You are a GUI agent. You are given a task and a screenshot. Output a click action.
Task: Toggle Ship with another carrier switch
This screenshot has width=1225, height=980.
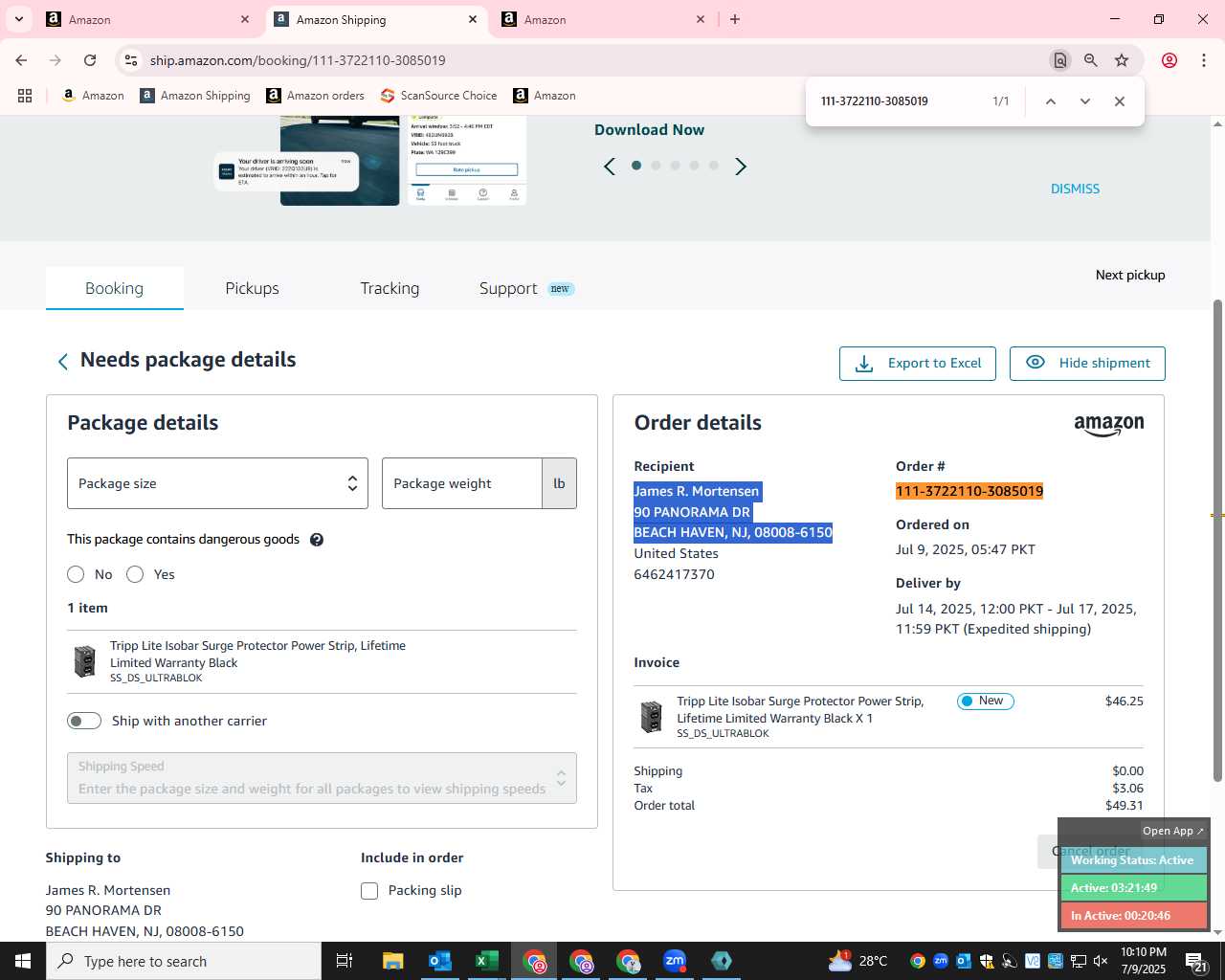coord(84,721)
